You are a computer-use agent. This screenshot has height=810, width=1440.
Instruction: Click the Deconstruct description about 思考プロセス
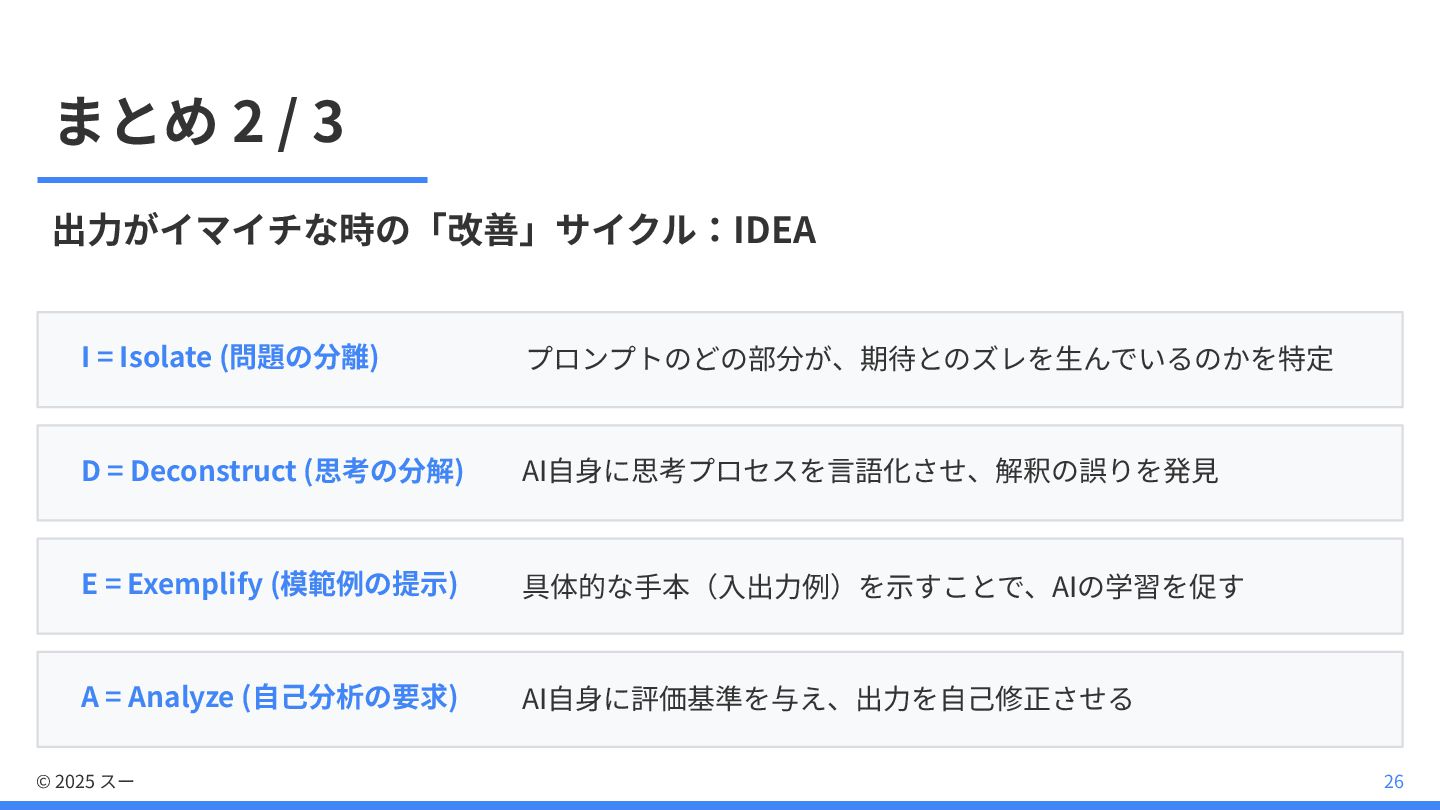(x=870, y=471)
